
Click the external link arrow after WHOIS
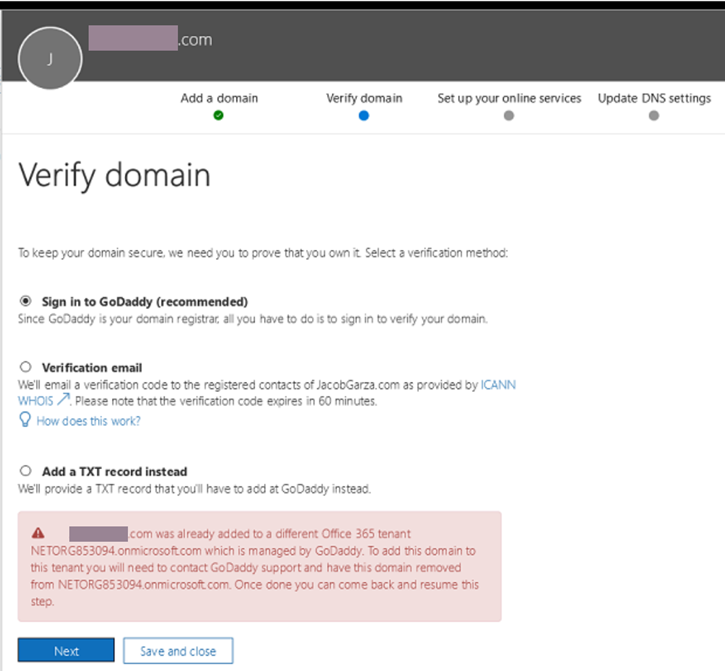coord(63,399)
